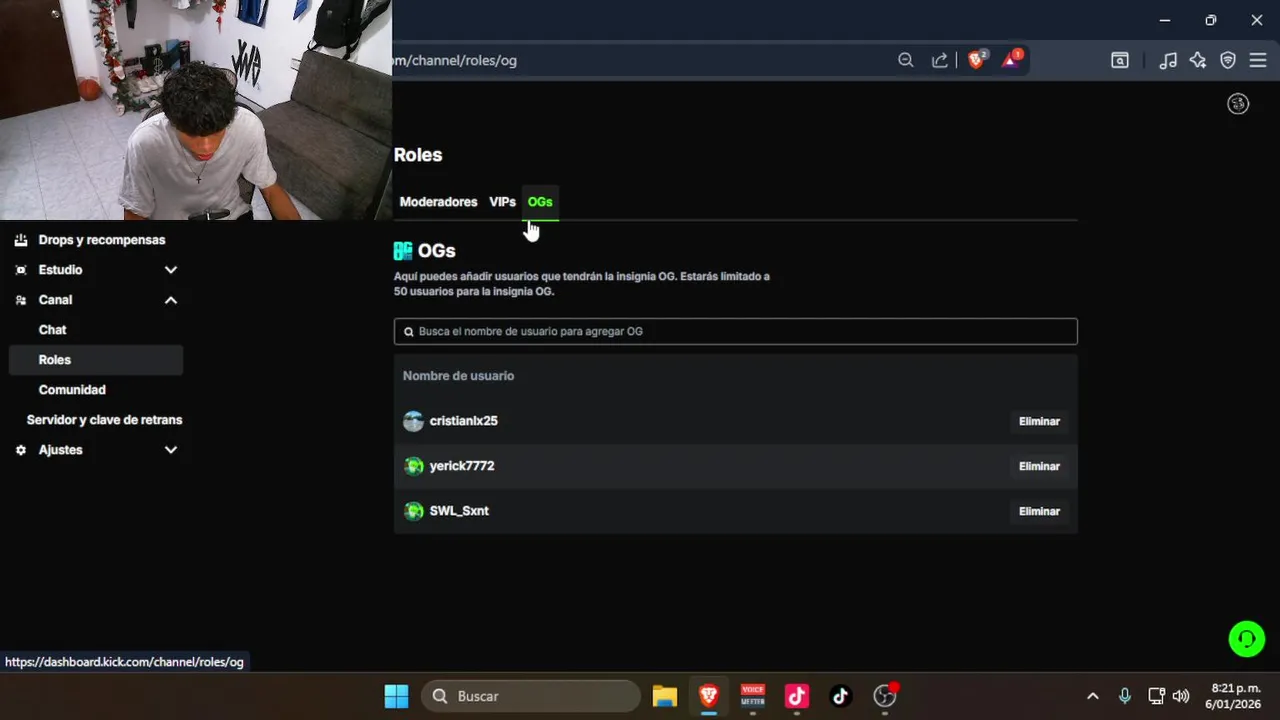
Task: Expand the Ajustes section chevron
Action: (x=171, y=450)
